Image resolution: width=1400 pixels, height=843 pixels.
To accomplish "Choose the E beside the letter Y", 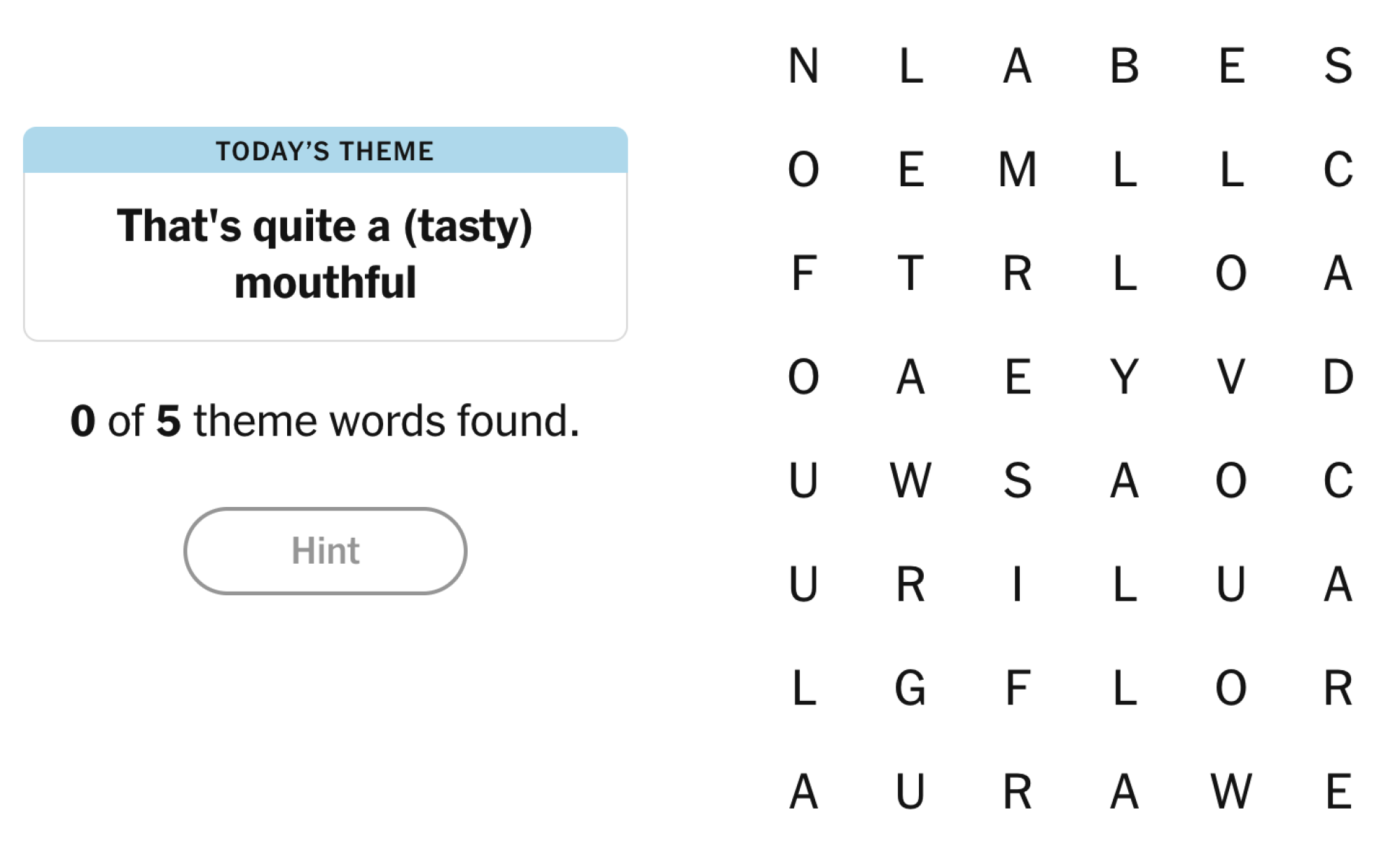I will 1017,377.
